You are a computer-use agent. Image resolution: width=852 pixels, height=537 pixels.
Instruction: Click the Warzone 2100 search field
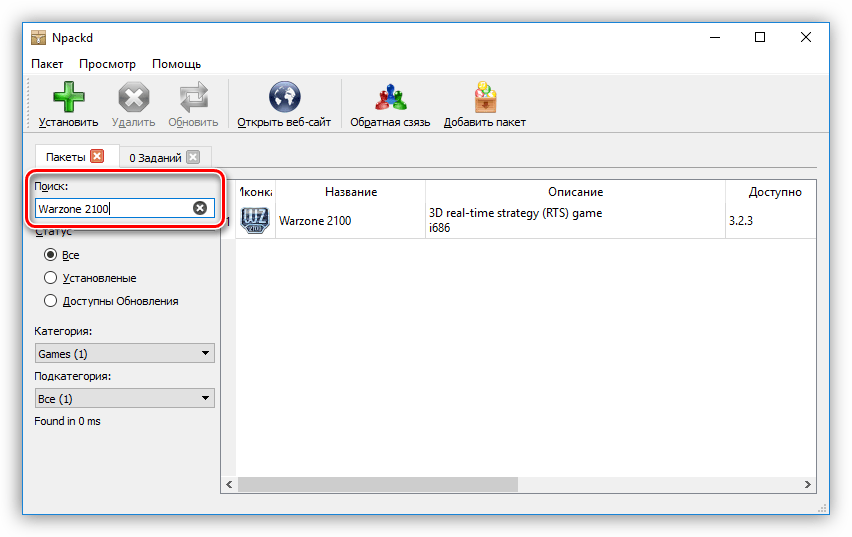(x=110, y=208)
